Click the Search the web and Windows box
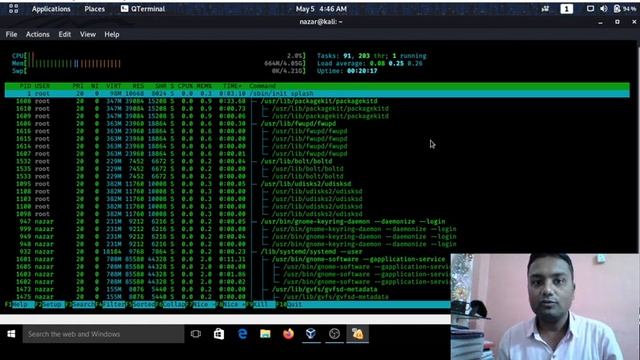 click(x=103, y=334)
